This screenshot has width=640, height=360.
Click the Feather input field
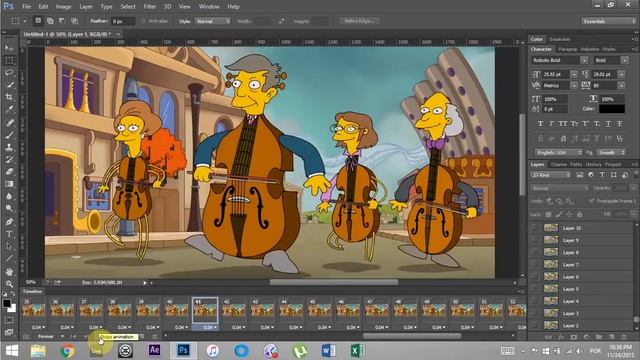[x=123, y=21]
